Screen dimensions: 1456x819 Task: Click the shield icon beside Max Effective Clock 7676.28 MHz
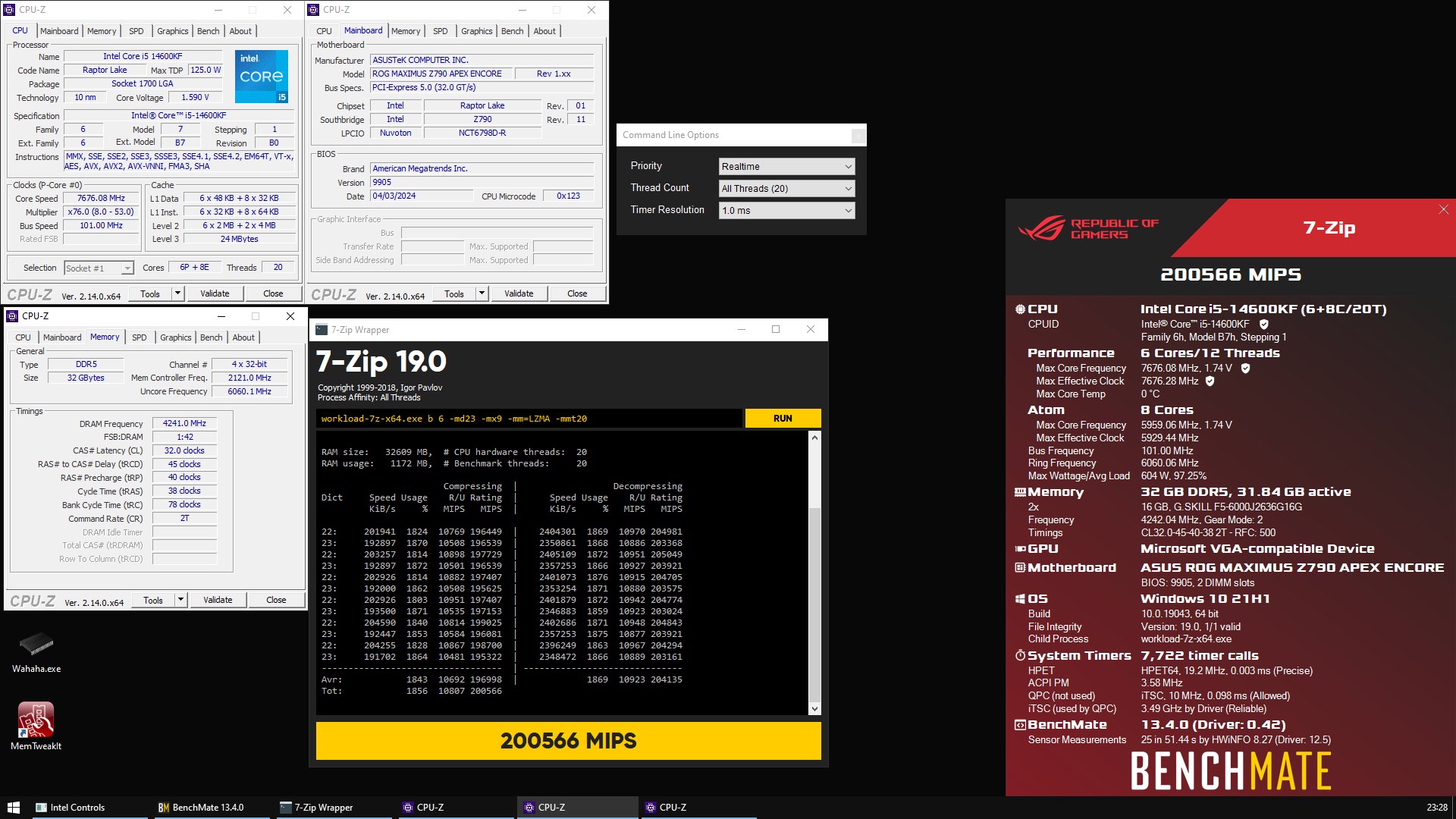tap(1210, 381)
